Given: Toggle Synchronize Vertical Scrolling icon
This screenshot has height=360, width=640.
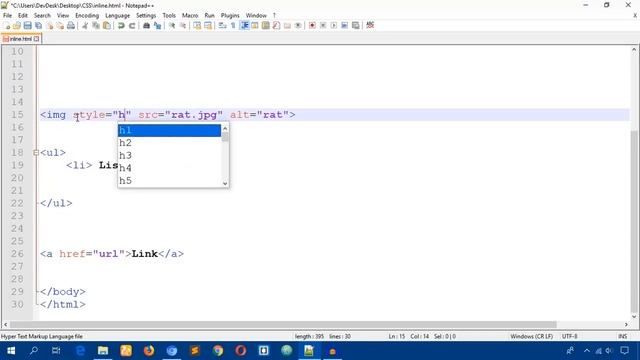Looking at the screenshot, I should [x=197, y=26].
